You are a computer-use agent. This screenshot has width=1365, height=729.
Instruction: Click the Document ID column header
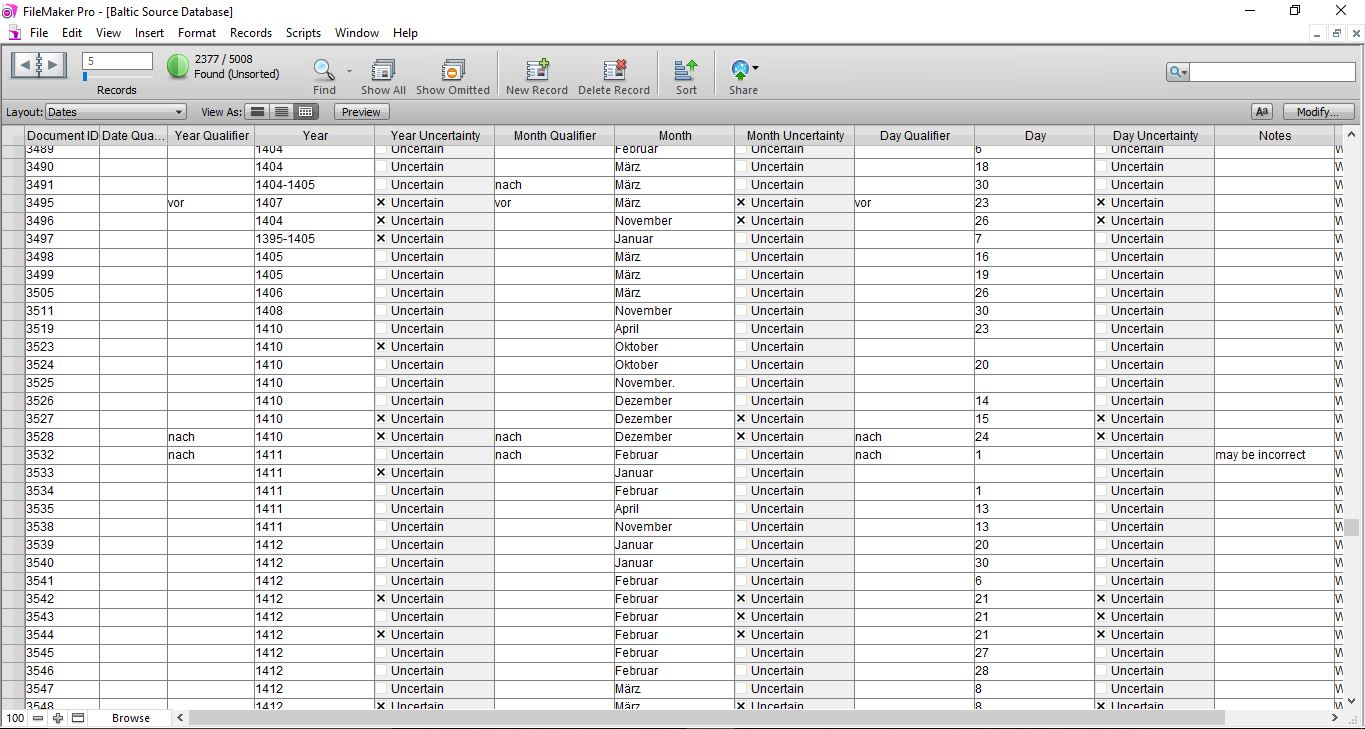point(62,136)
